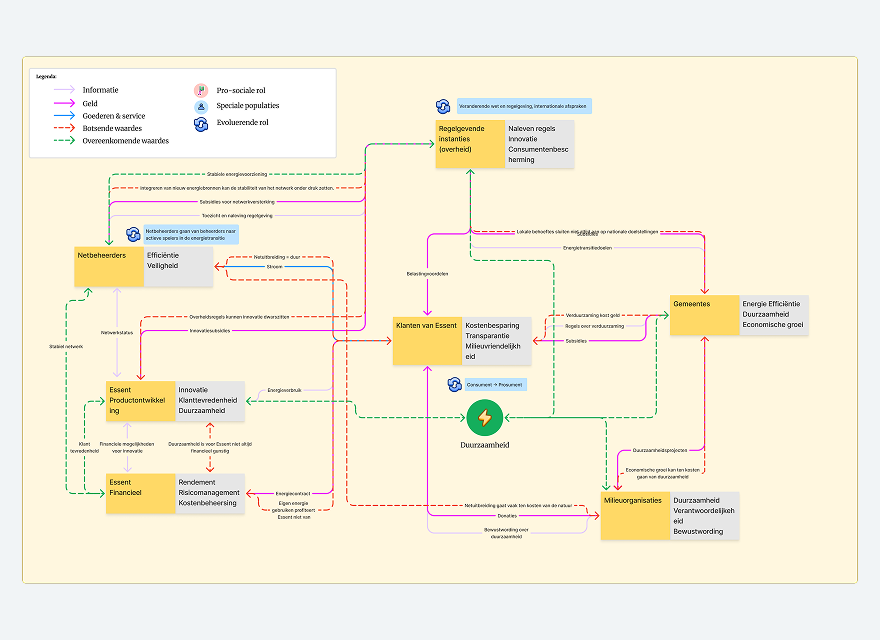The image size is (880, 640).
Task: Select evolving-role icon beside Consument → Prosument
Action: 455,385
